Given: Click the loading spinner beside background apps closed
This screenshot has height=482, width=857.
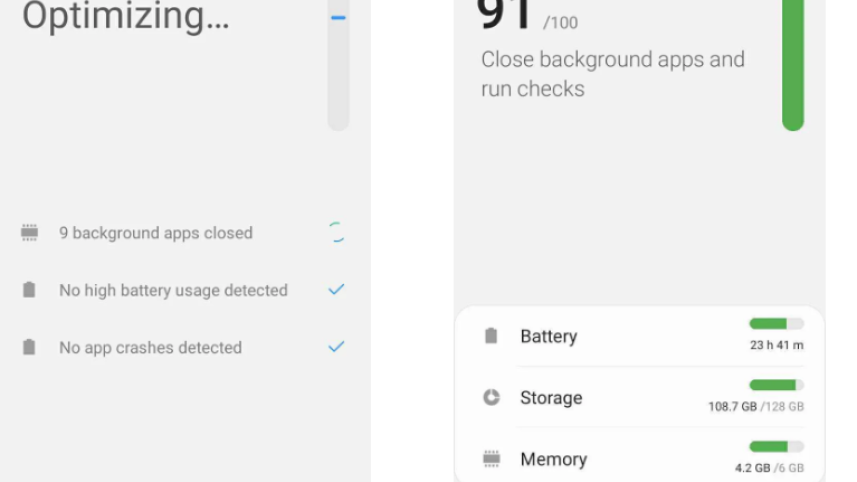Looking at the screenshot, I should point(337,233).
